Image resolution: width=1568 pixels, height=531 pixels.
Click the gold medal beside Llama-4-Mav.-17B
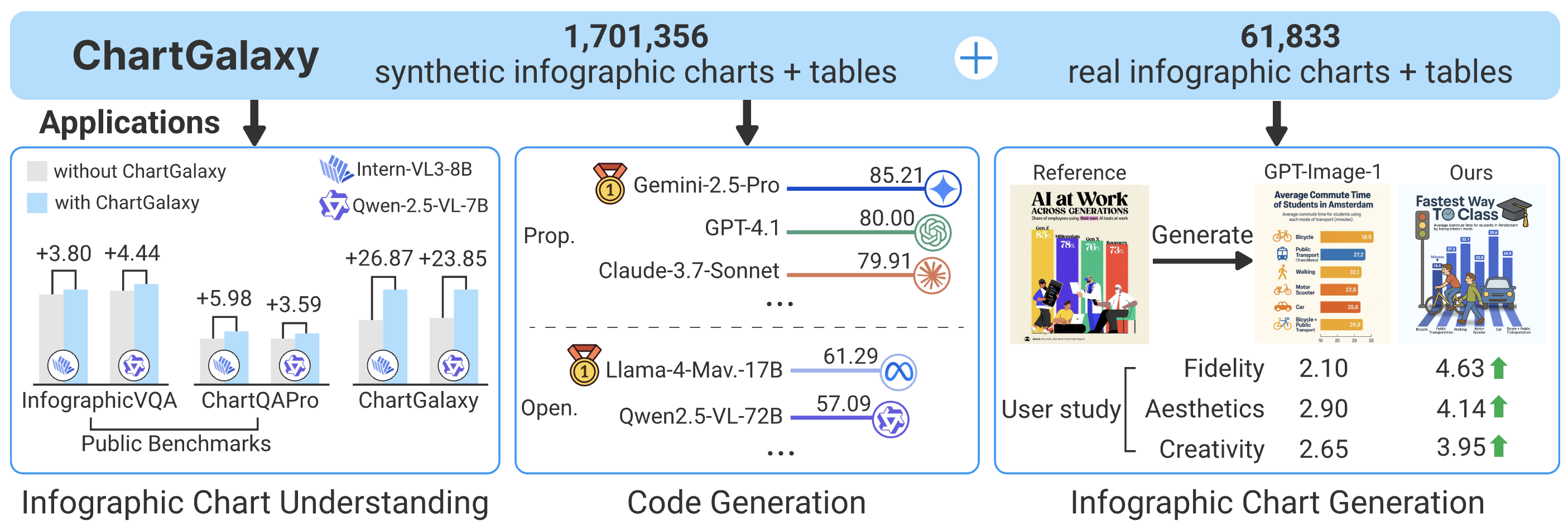[x=584, y=365]
